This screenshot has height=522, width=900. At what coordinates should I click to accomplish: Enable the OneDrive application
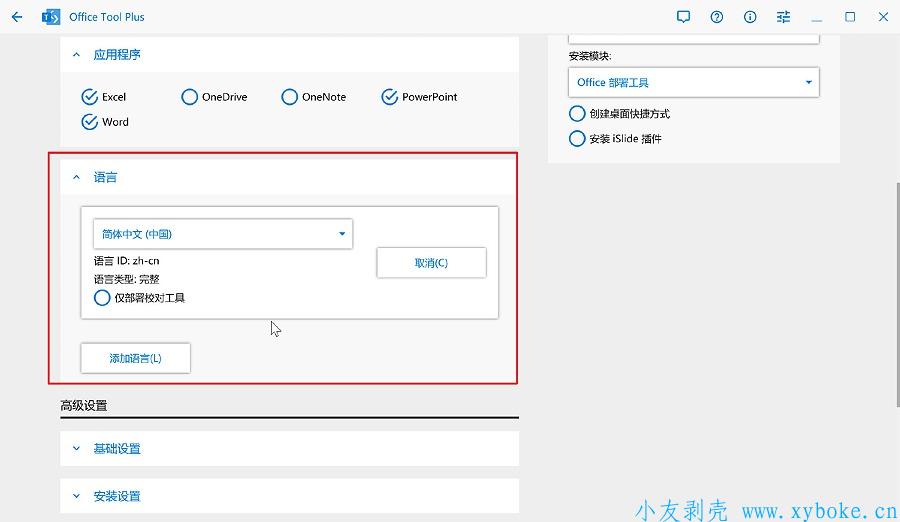(190, 97)
